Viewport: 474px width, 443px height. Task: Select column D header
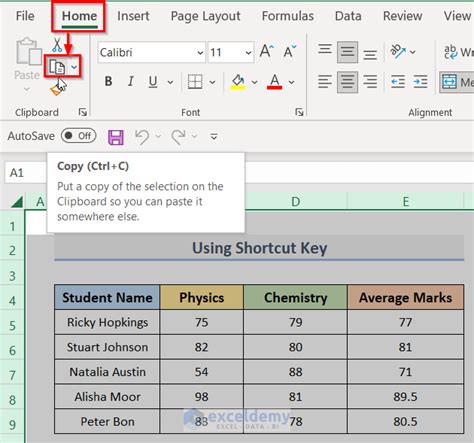point(296,201)
